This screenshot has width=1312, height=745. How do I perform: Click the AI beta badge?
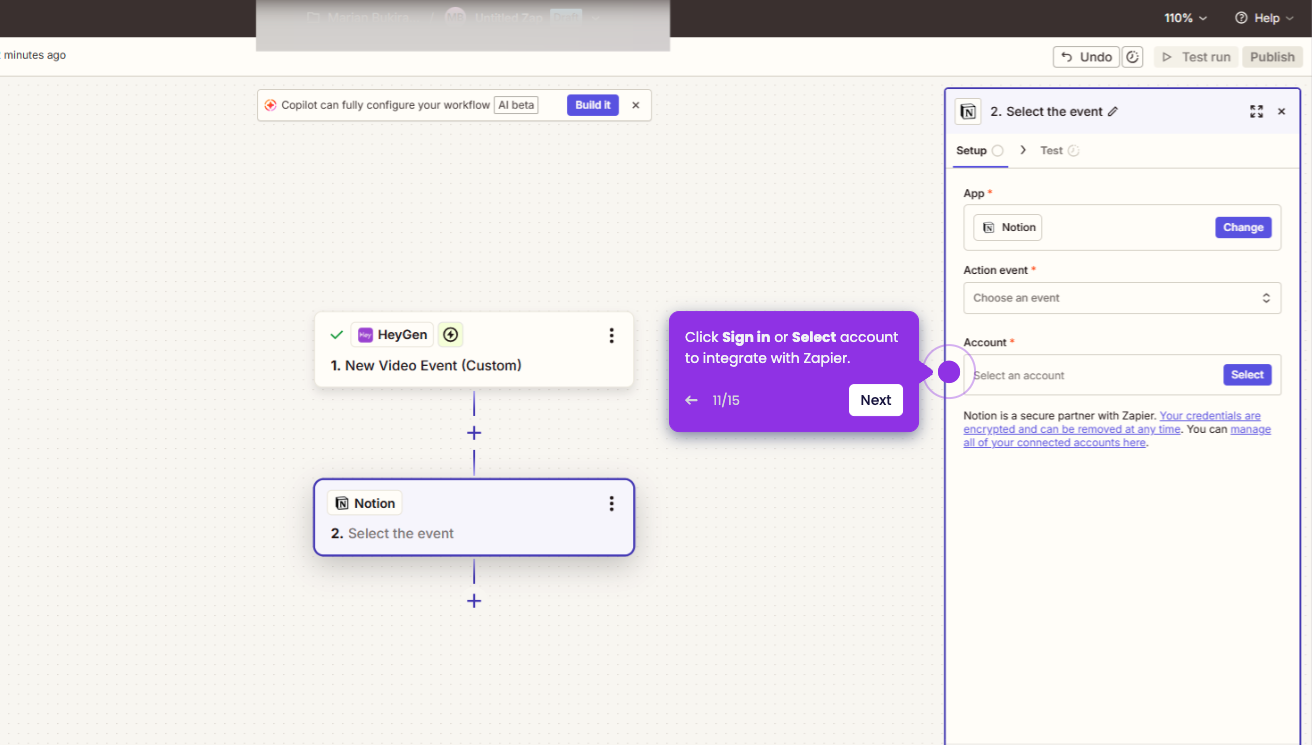click(x=516, y=105)
